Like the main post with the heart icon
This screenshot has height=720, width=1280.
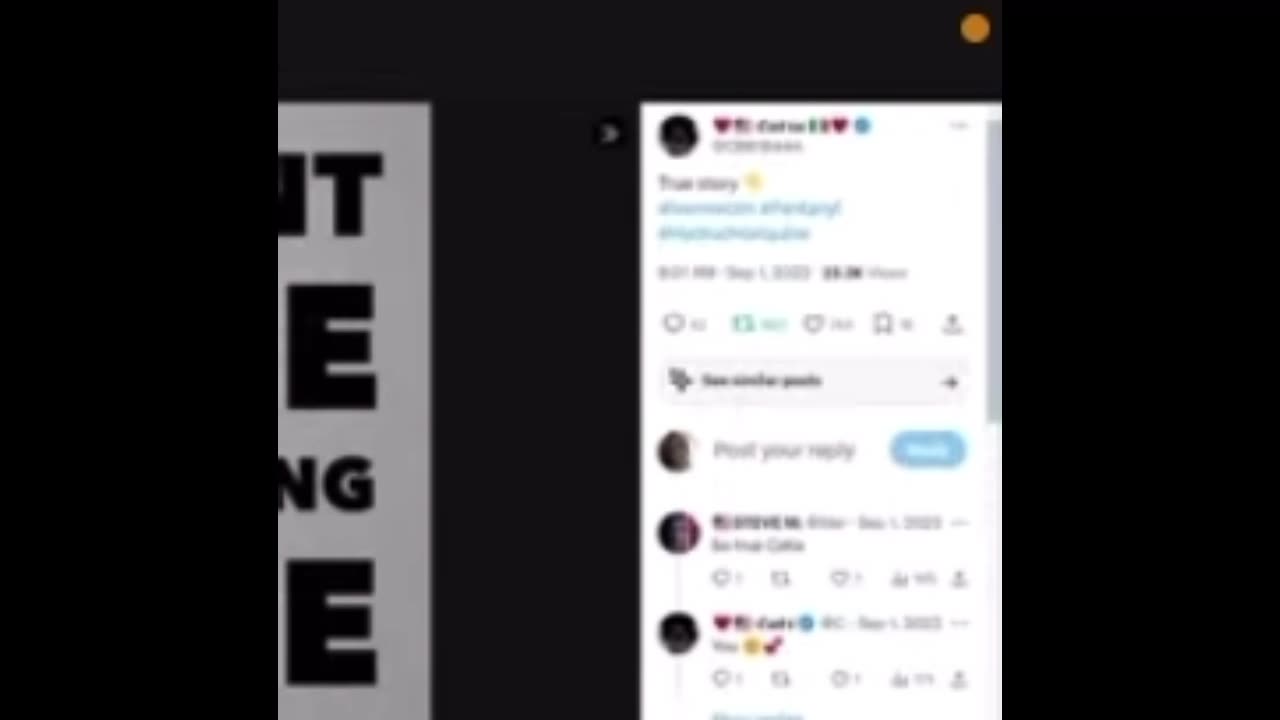point(814,323)
